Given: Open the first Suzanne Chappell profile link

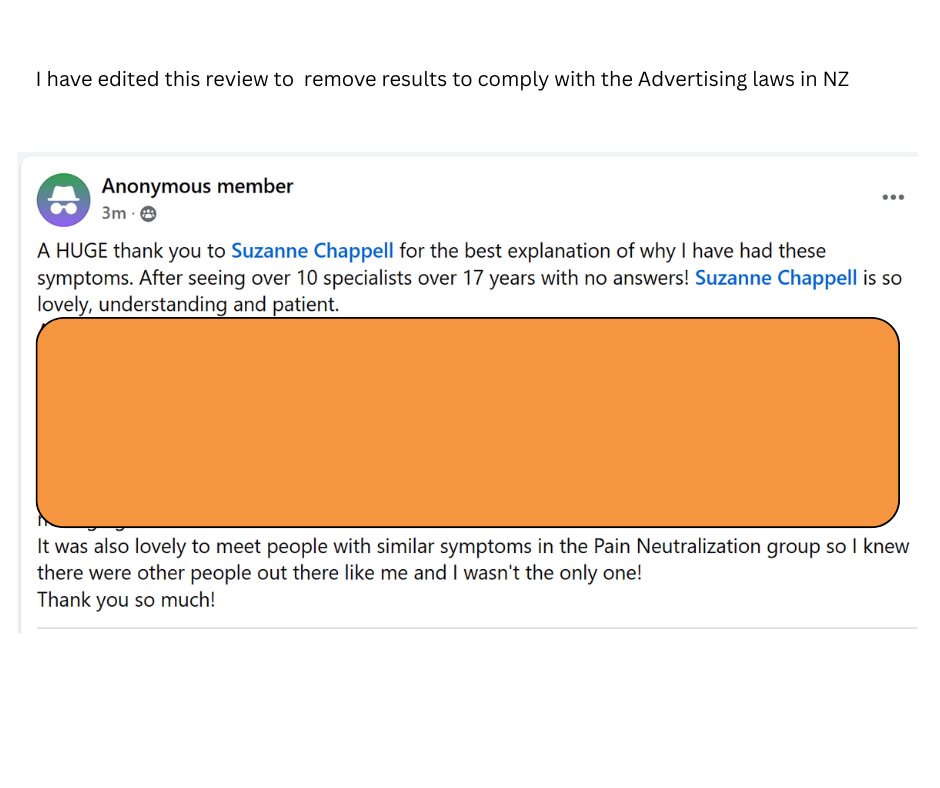Looking at the screenshot, I should click(x=312, y=250).
